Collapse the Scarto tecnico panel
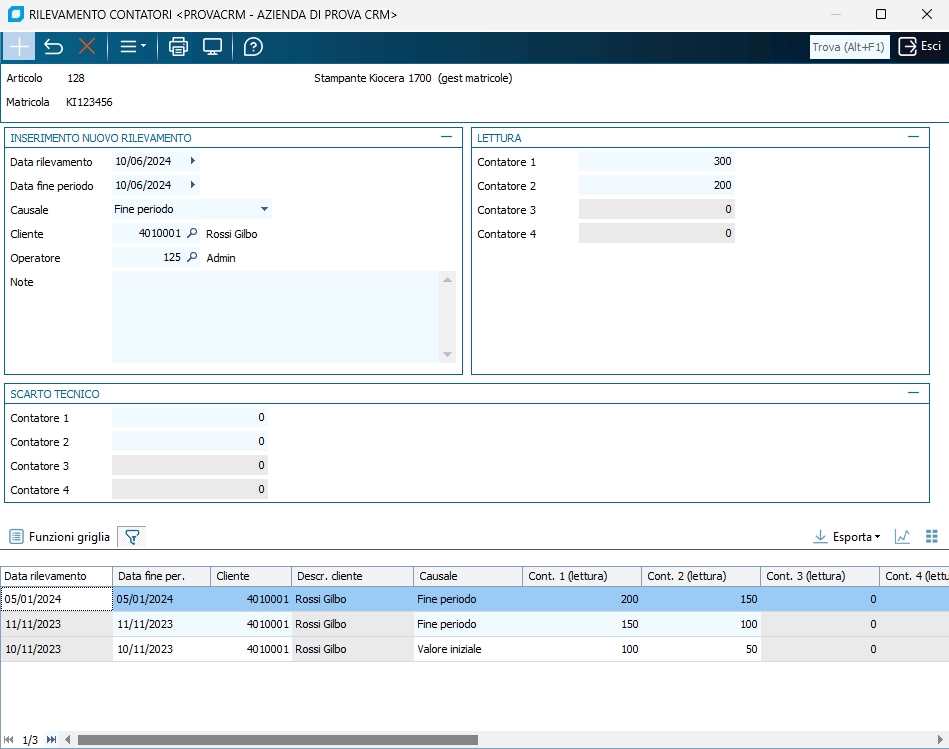Image resolution: width=949 pixels, height=749 pixels. [913, 393]
